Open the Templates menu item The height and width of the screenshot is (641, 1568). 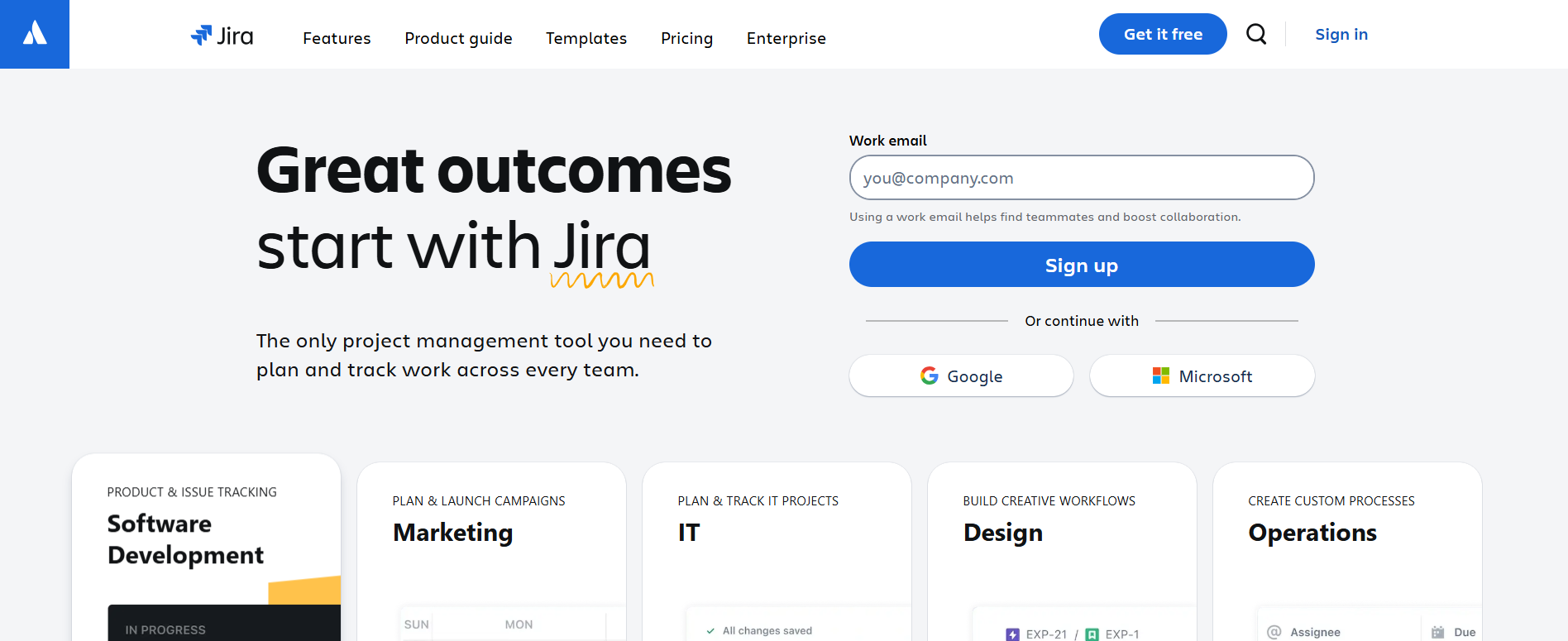586,38
